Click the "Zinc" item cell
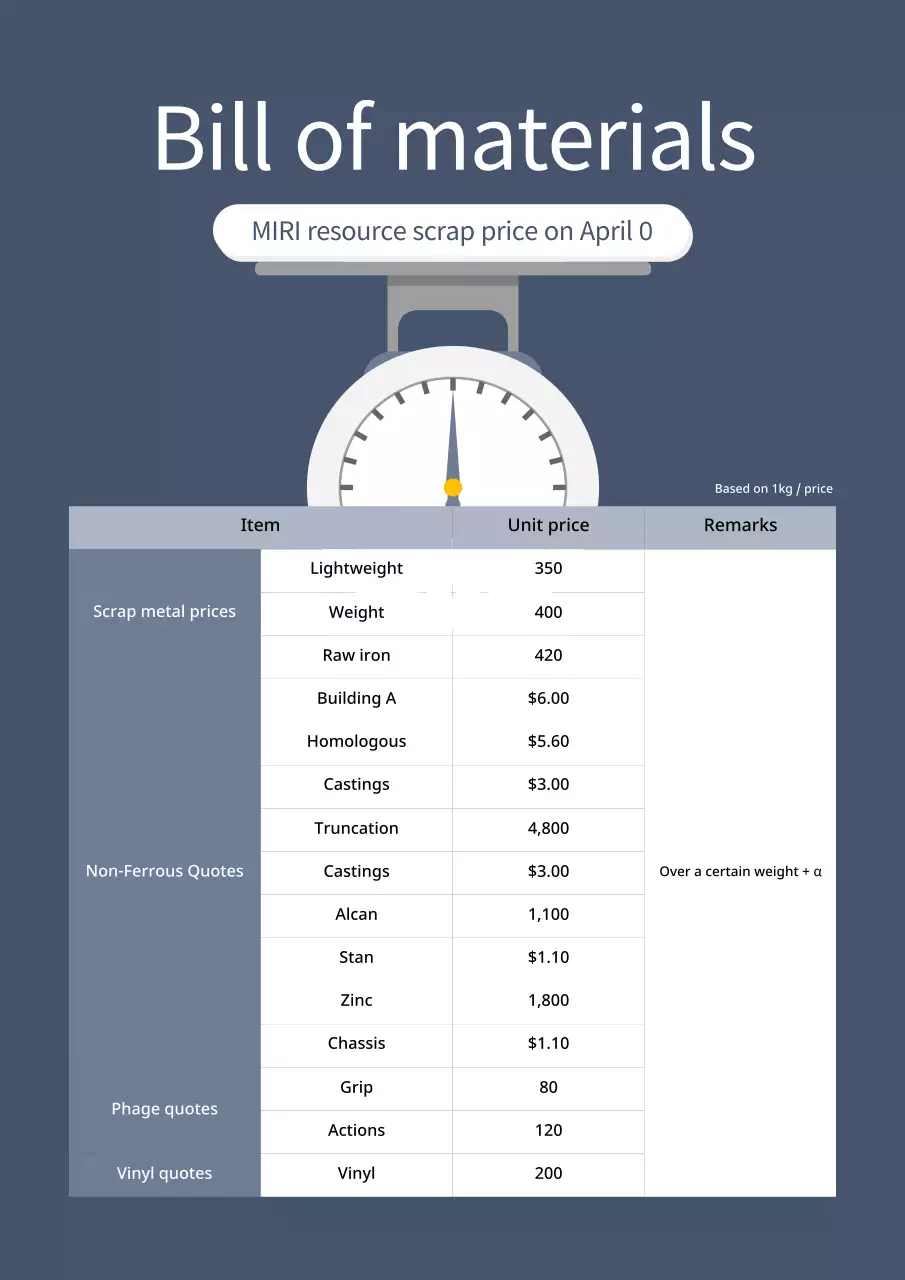This screenshot has height=1280, width=905. [356, 1001]
